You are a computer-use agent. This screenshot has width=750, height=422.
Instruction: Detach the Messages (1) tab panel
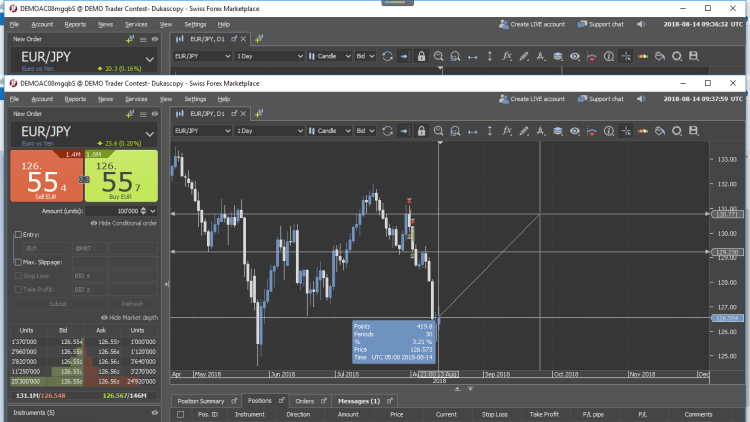(x=390, y=401)
